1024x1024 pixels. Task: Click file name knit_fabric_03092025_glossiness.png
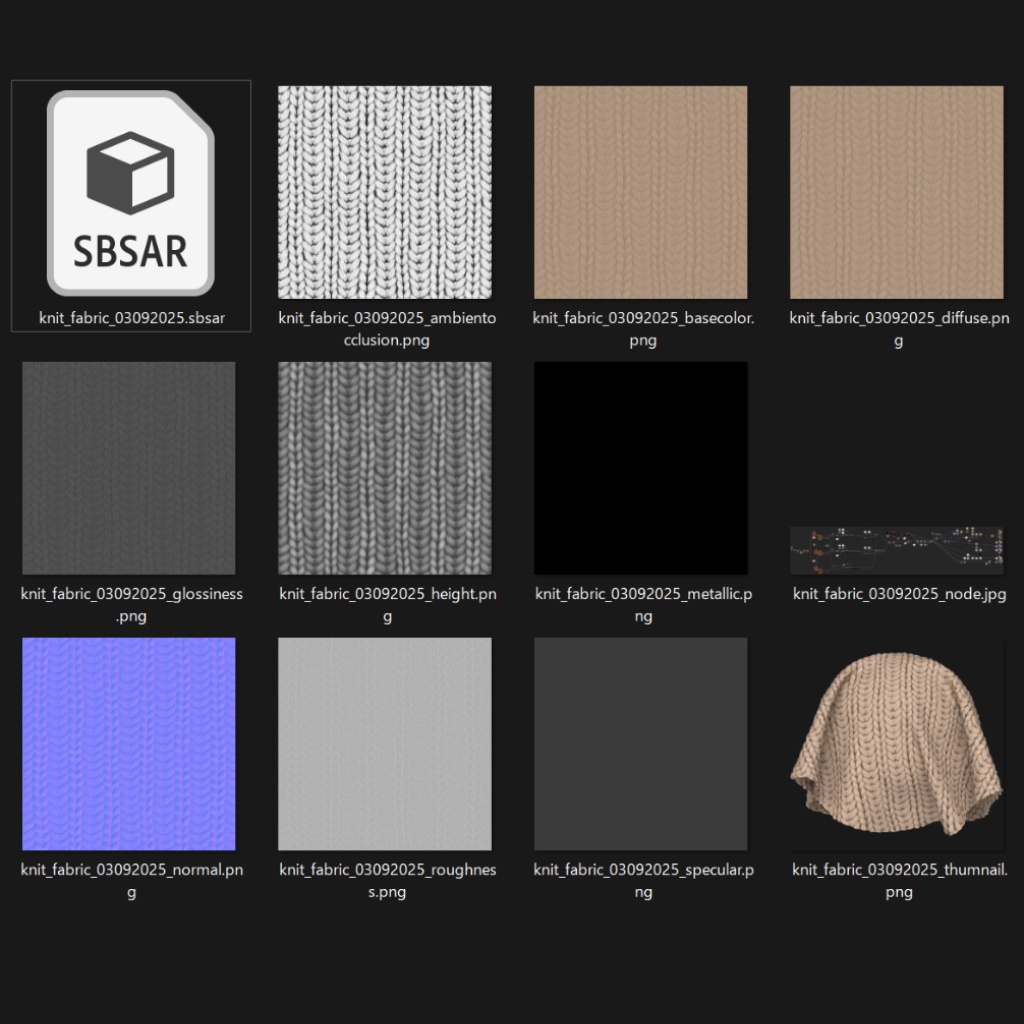point(131,605)
